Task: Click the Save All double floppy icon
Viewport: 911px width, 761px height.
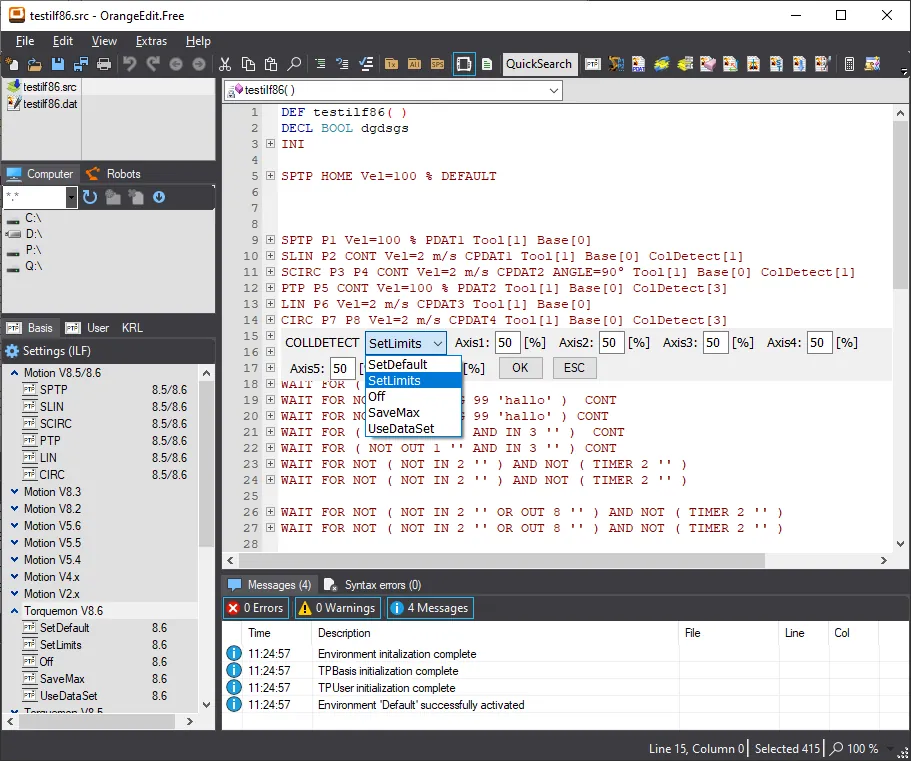Action: (81, 64)
